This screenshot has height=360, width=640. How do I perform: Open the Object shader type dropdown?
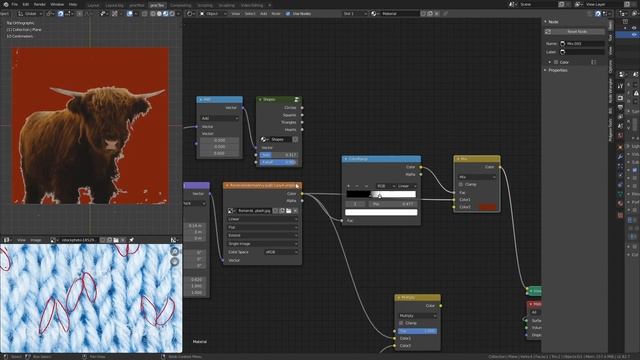213,13
